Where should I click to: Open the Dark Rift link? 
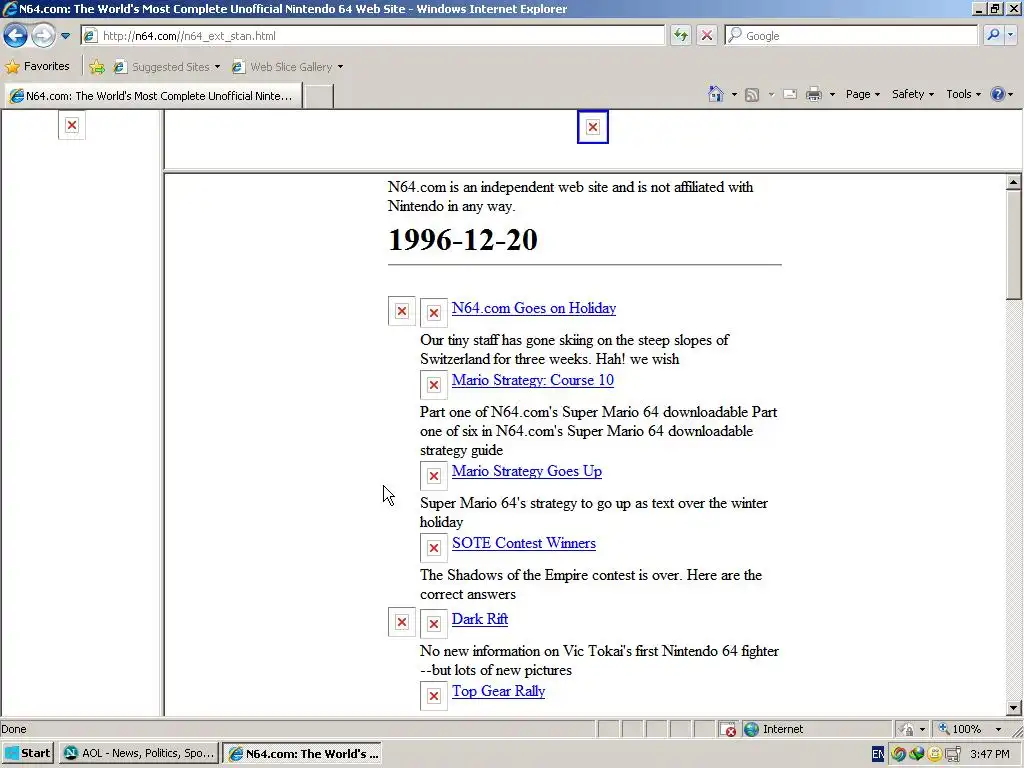[479, 619]
